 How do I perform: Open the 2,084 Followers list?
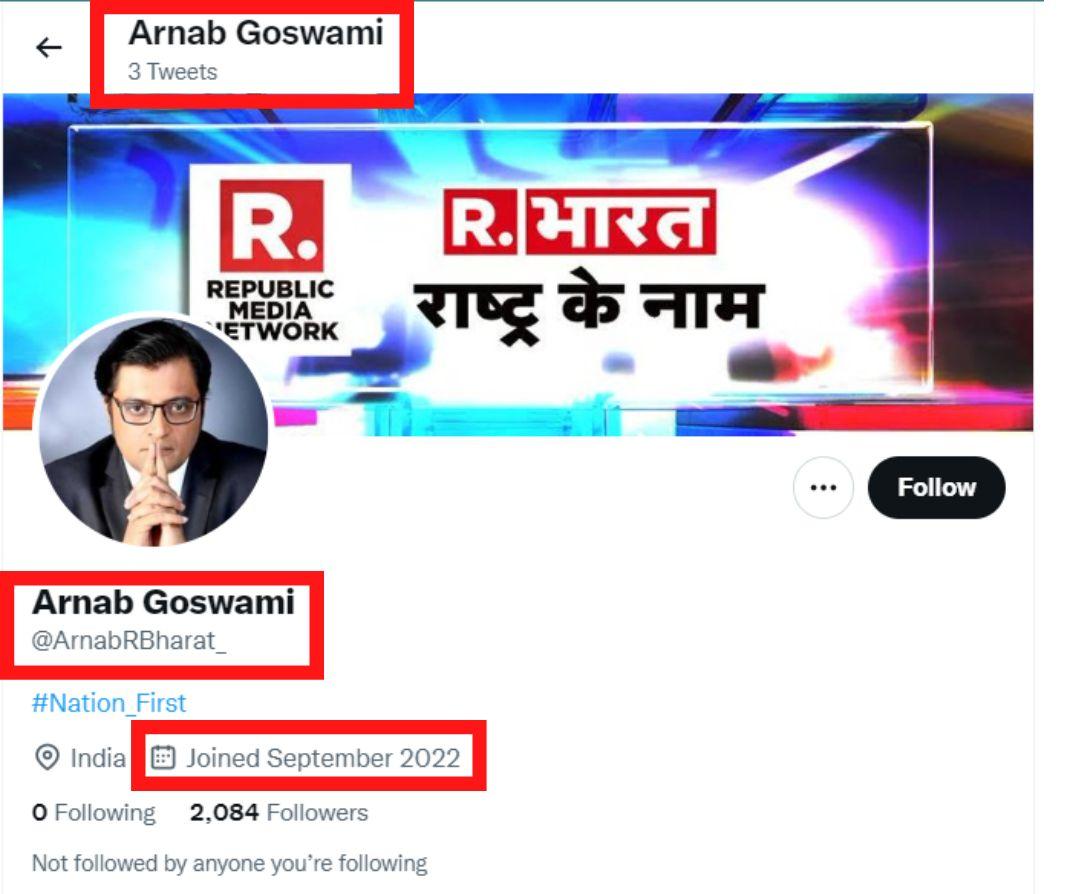[x=279, y=812]
